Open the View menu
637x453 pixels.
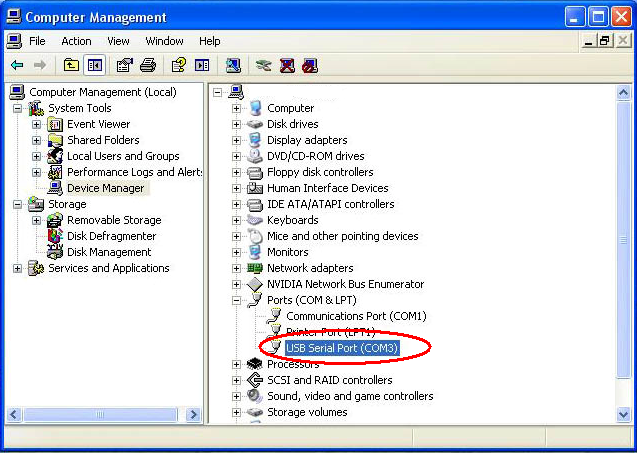[x=118, y=41]
